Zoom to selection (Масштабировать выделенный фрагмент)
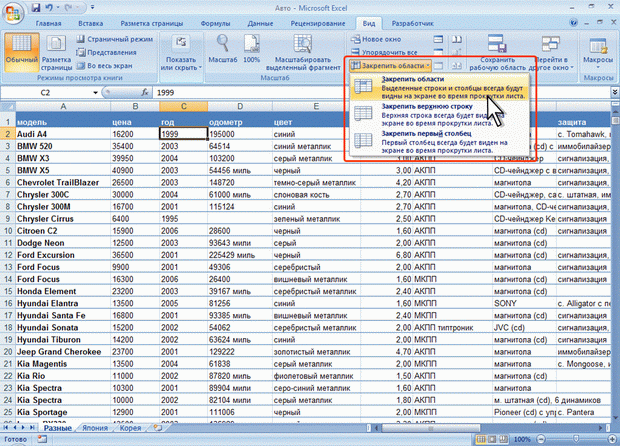The height and width of the screenshot is (446, 620). pos(303,53)
